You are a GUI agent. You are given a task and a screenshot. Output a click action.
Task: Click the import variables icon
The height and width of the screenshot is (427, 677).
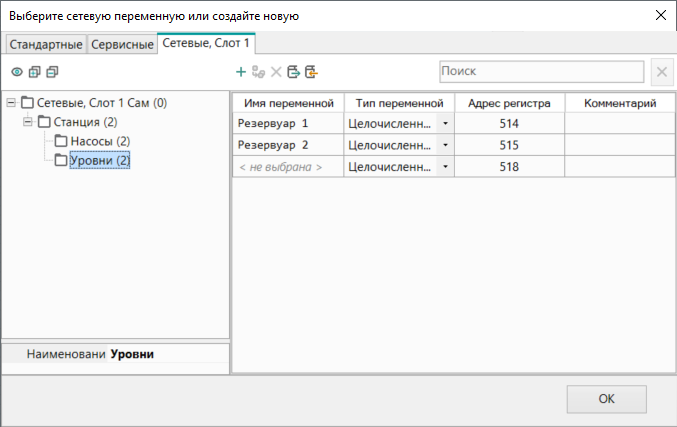click(311, 72)
